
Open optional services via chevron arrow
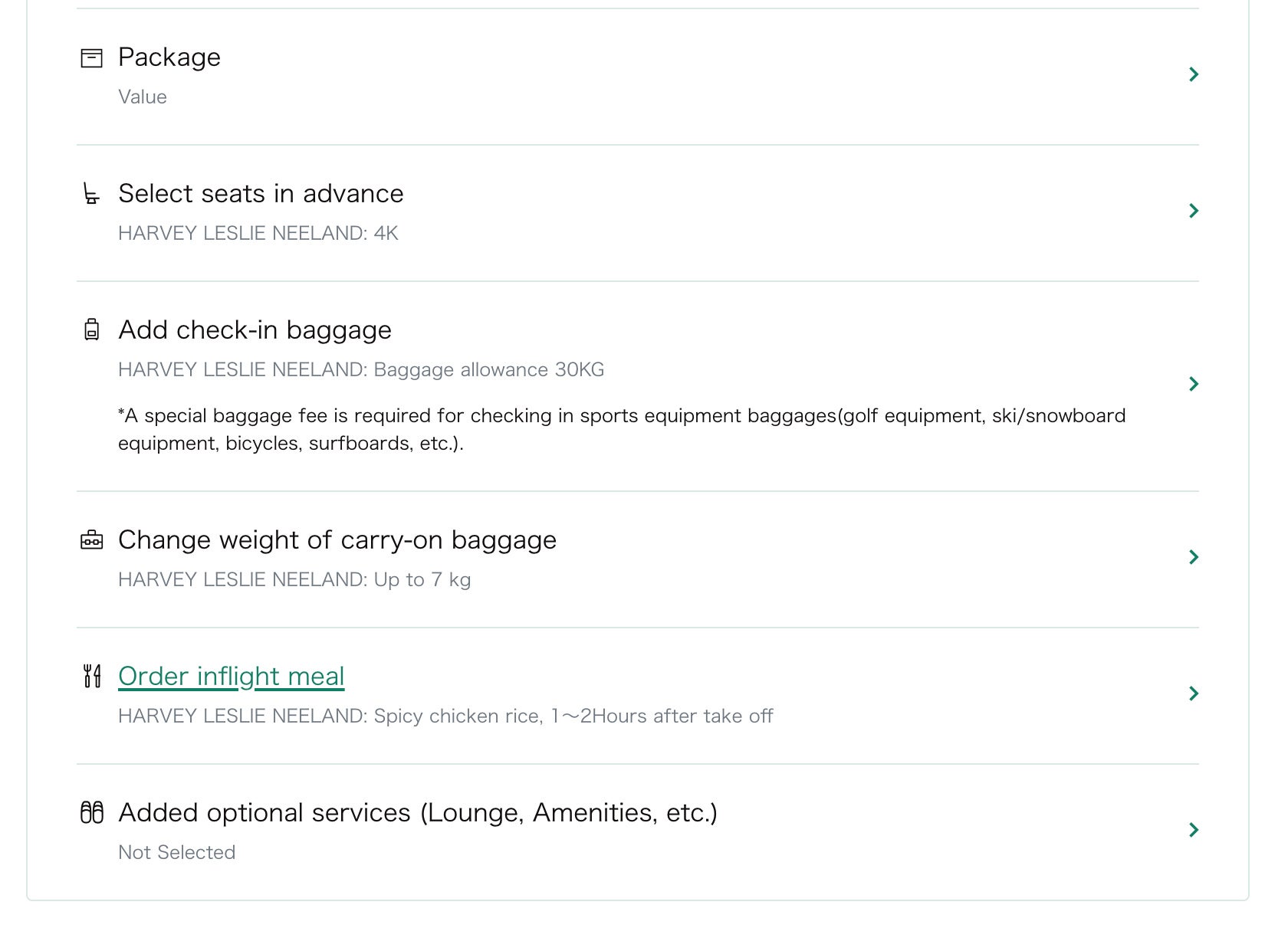1194,828
